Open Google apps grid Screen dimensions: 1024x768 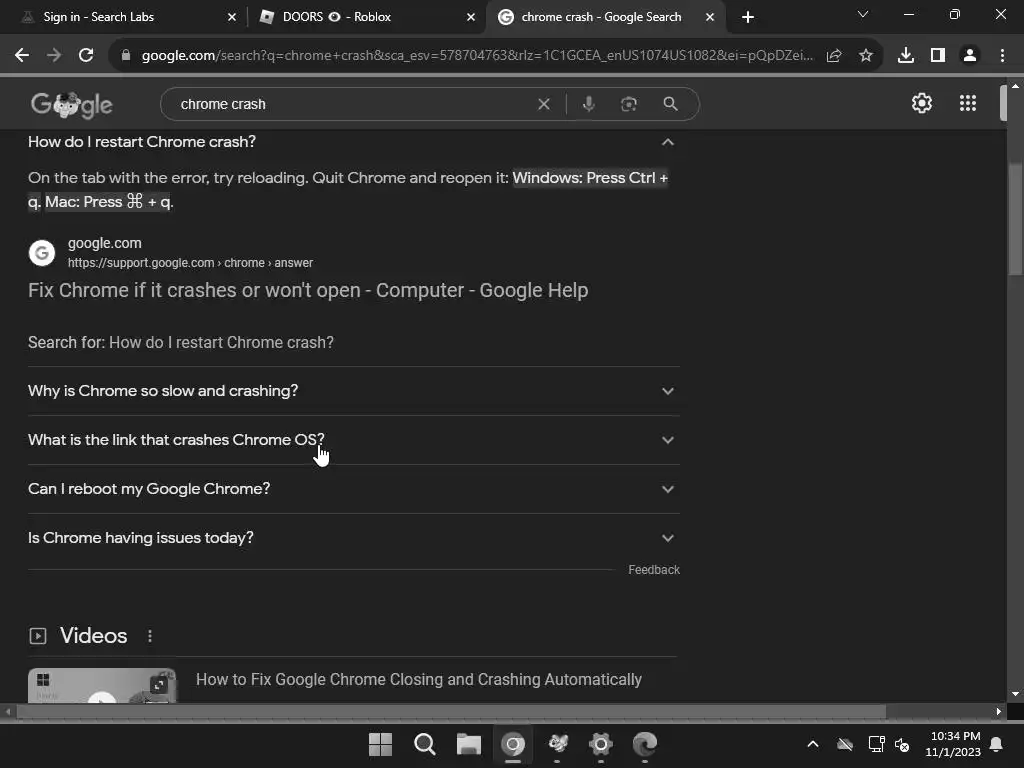point(968,103)
